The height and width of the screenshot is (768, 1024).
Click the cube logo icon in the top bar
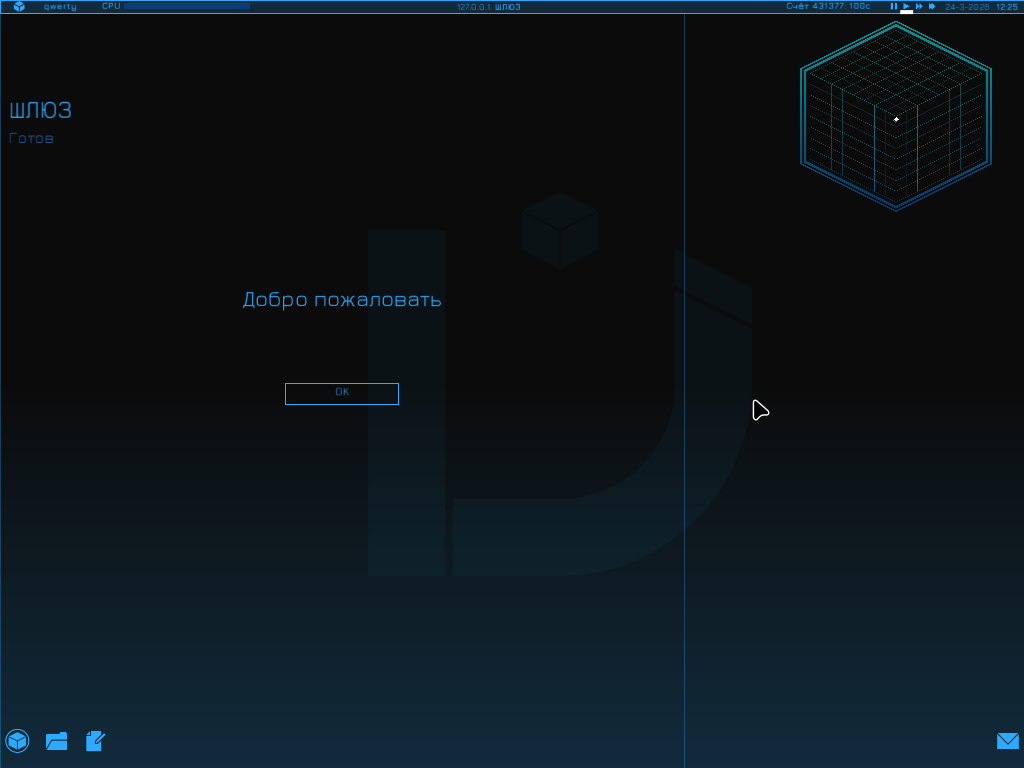click(x=20, y=7)
